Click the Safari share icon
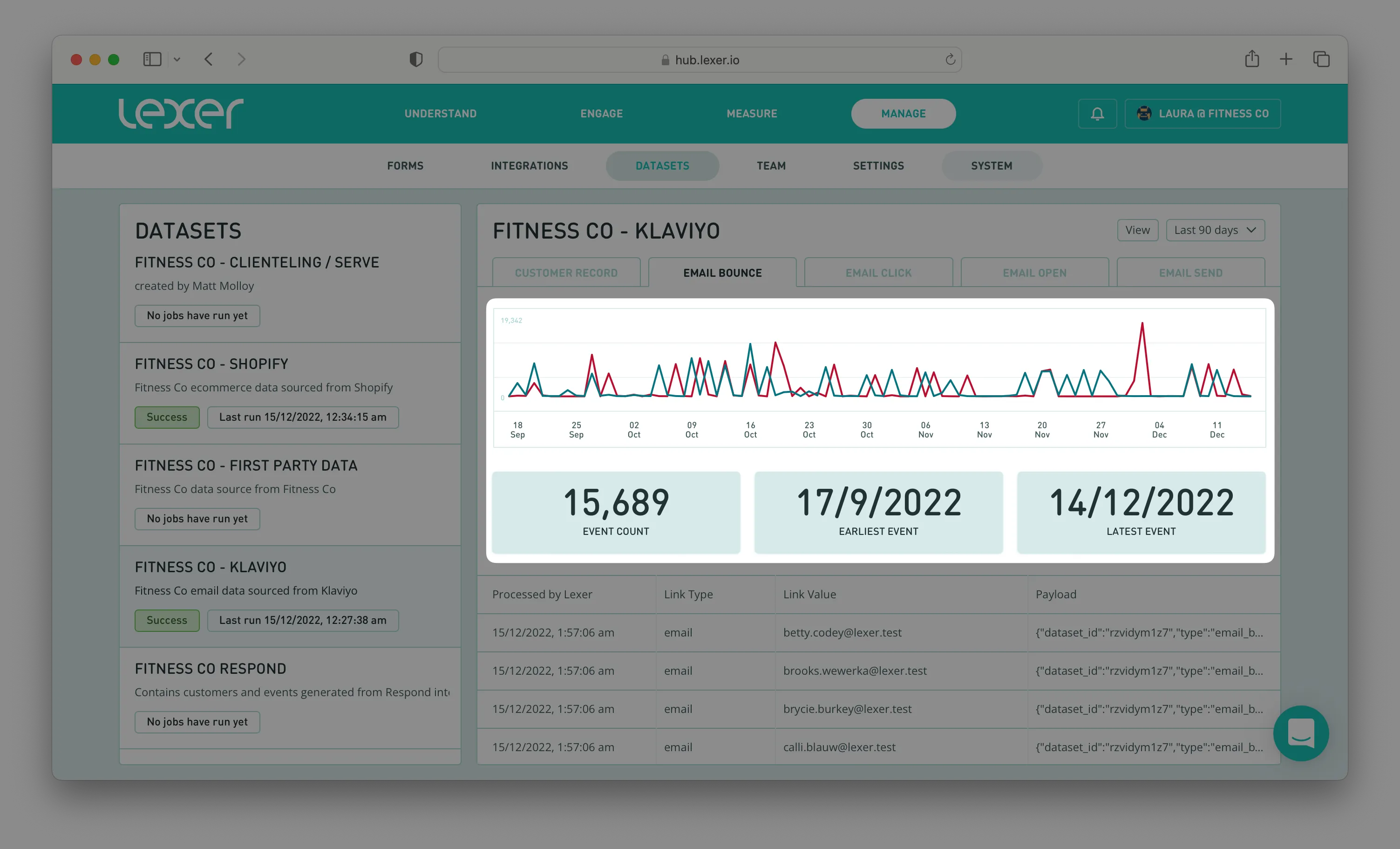The image size is (1400, 849). pos(1252,59)
